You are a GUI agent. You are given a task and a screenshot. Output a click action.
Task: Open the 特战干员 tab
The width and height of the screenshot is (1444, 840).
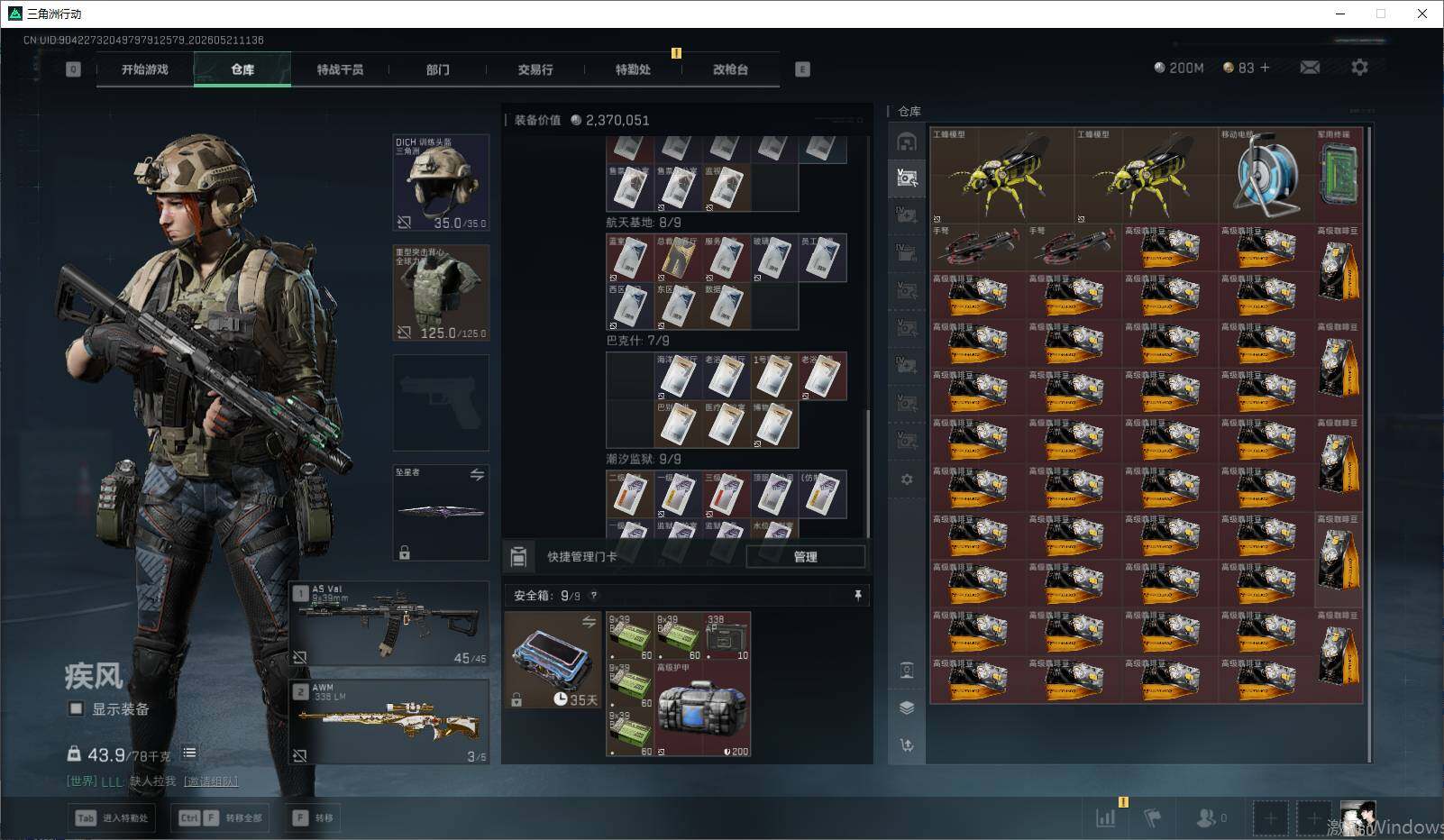click(x=340, y=69)
